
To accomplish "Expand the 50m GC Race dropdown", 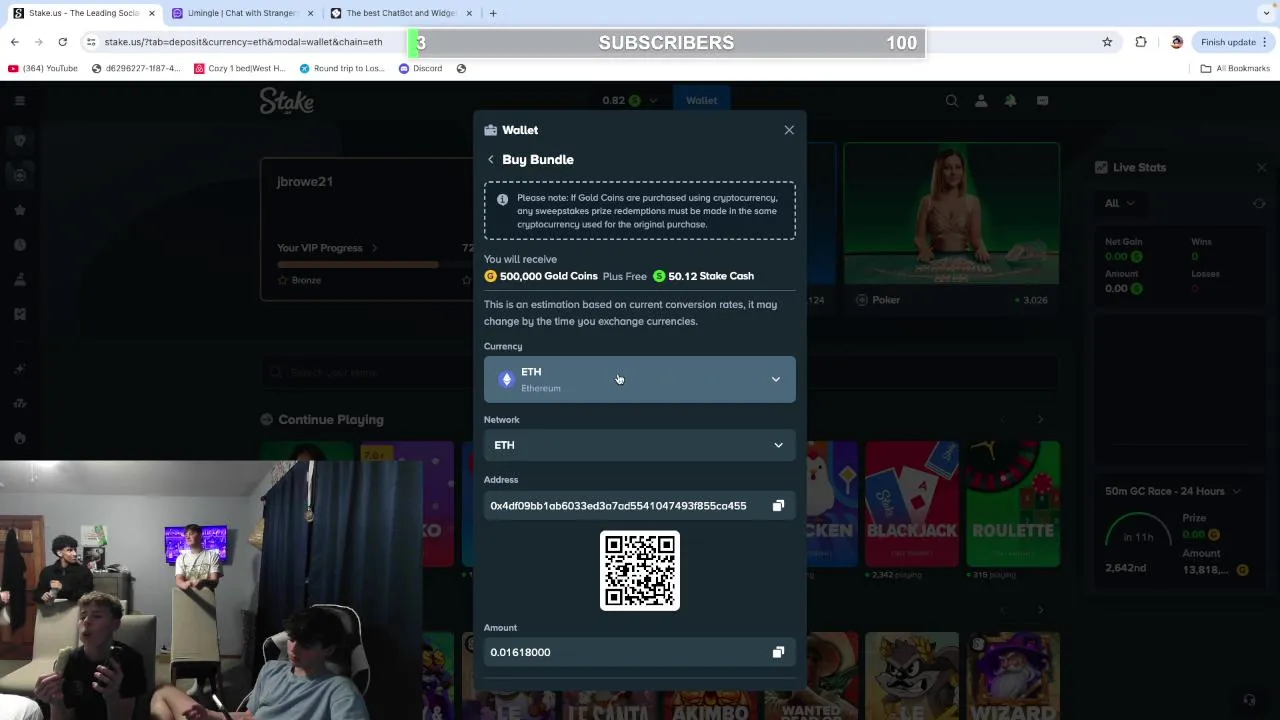I will point(1173,491).
